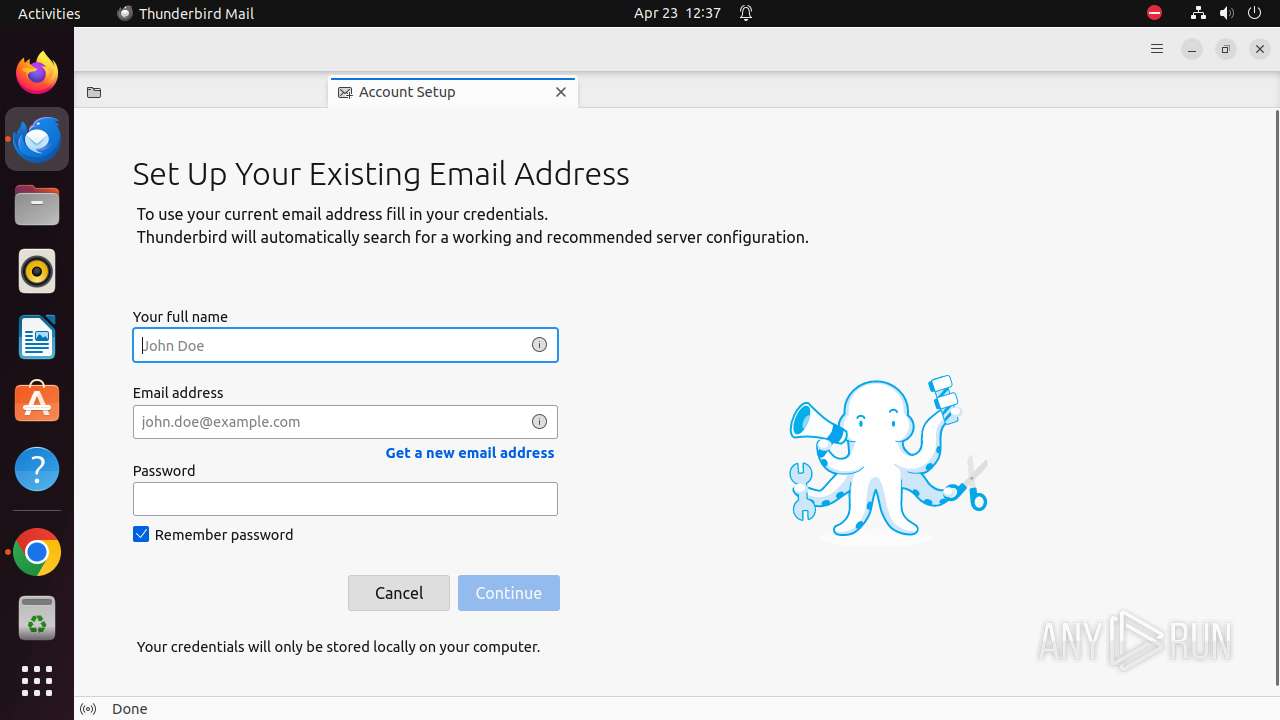Open Thunderbird hamburger application menu

[1157, 49]
